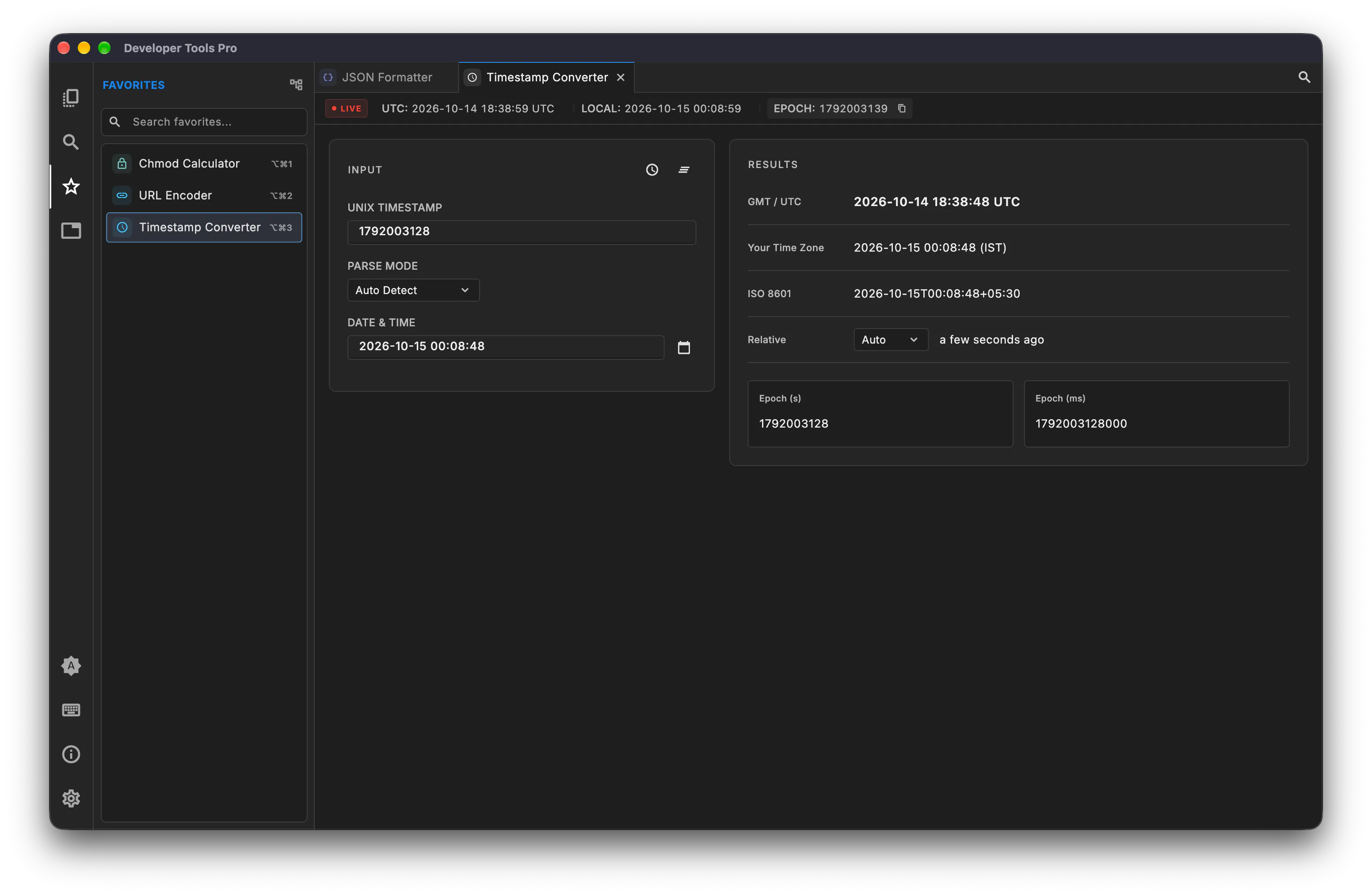Open the settings gear icon
This screenshot has width=1372, height=895.
click(71, 799)
